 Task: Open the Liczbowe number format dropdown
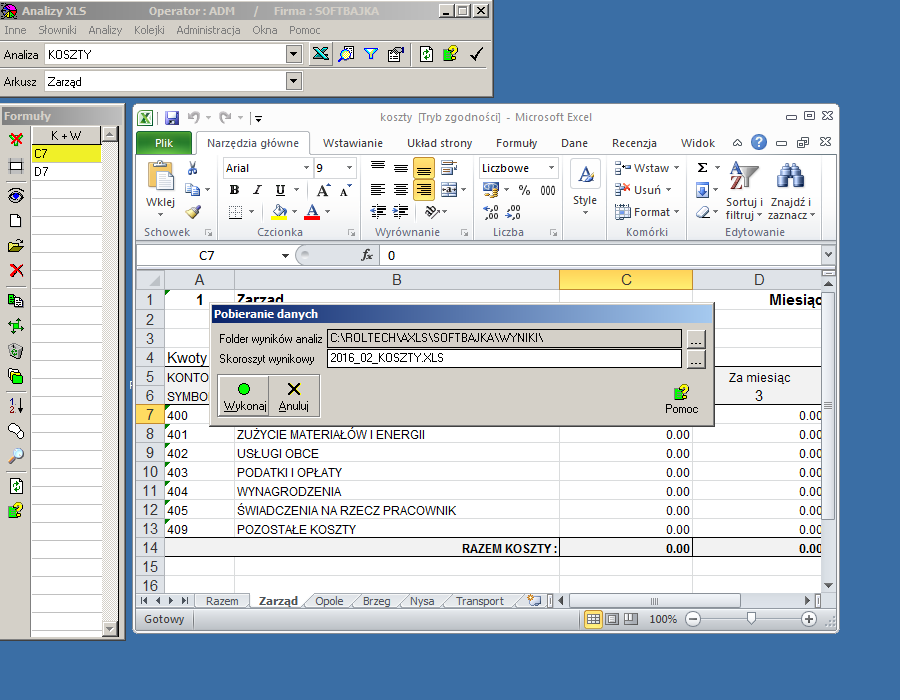pos(551,168)
